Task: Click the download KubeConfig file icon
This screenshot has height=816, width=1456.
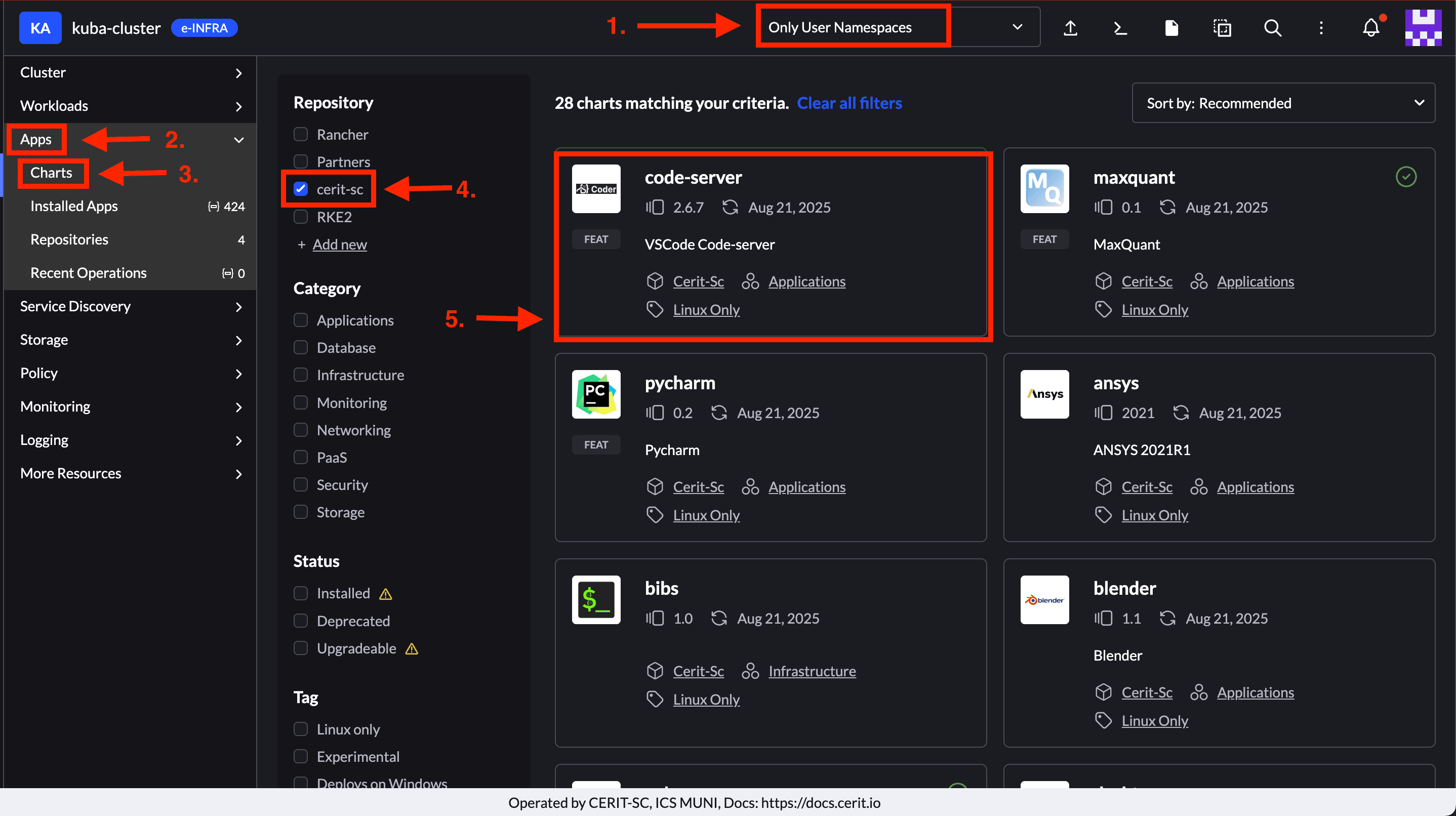Action: point(1171,28)
